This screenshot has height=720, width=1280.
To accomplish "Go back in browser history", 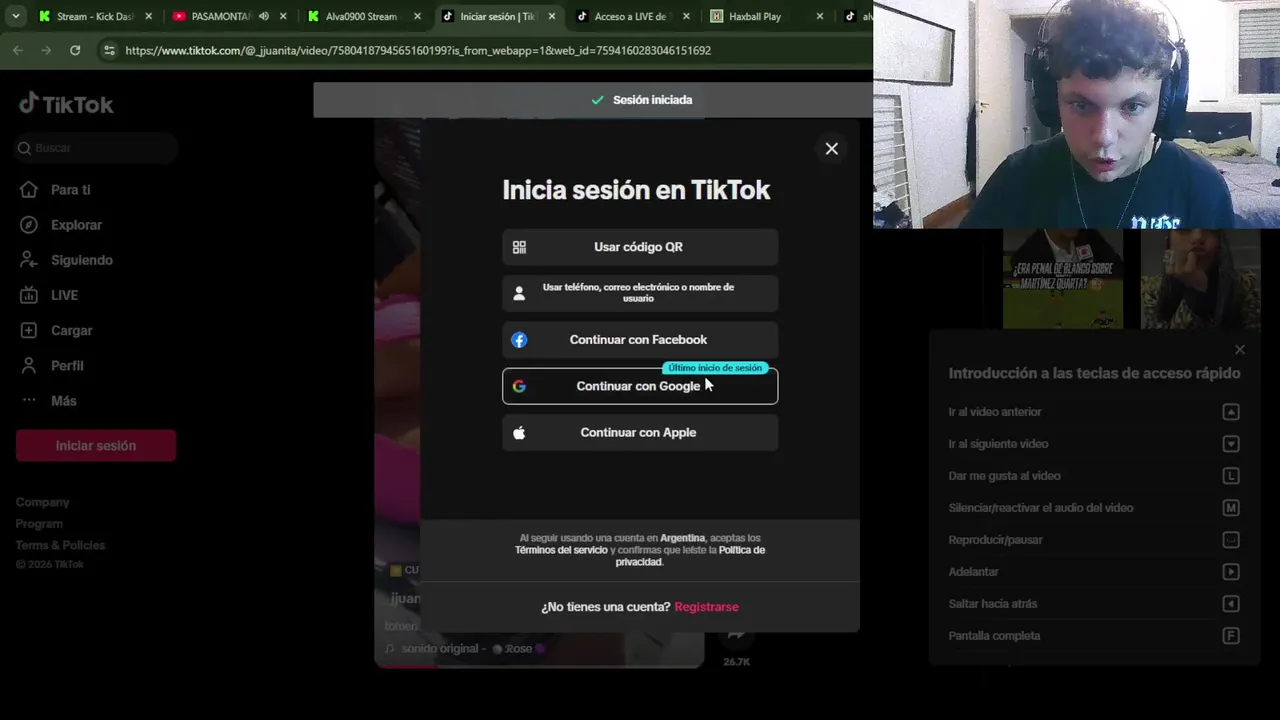I will [18, 50].
